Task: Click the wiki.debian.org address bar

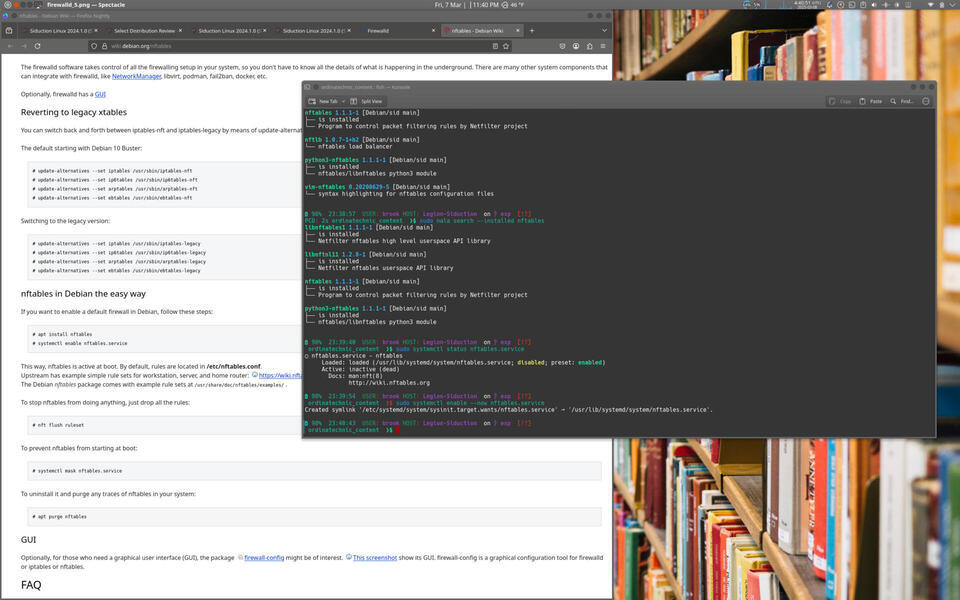Action: coord(300,46)
